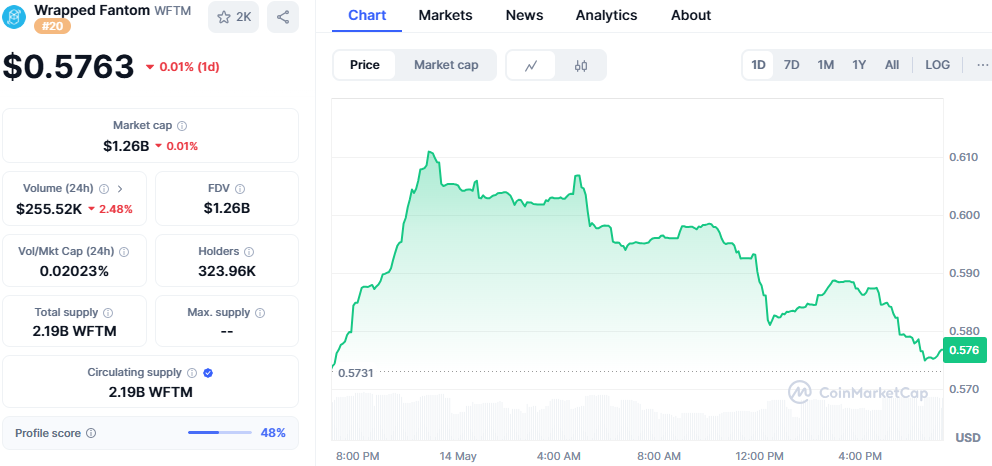
Task: Open the Chart tab
Action: pos(368,15)
